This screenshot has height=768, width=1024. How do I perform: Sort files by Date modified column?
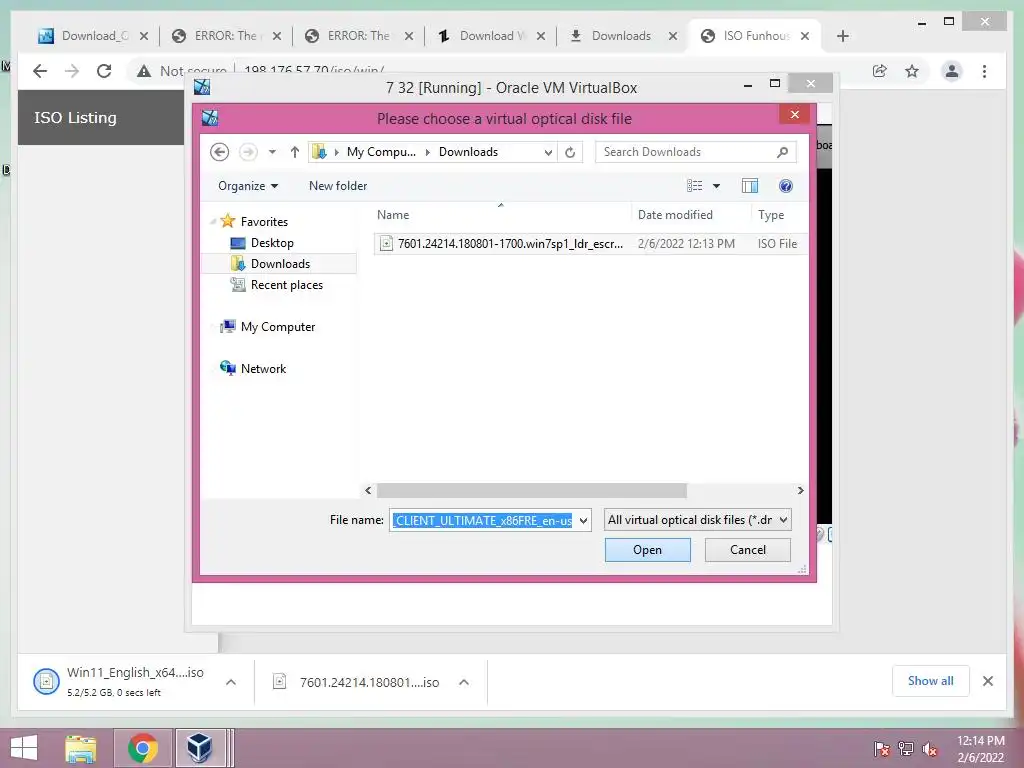tap(675, 215)
